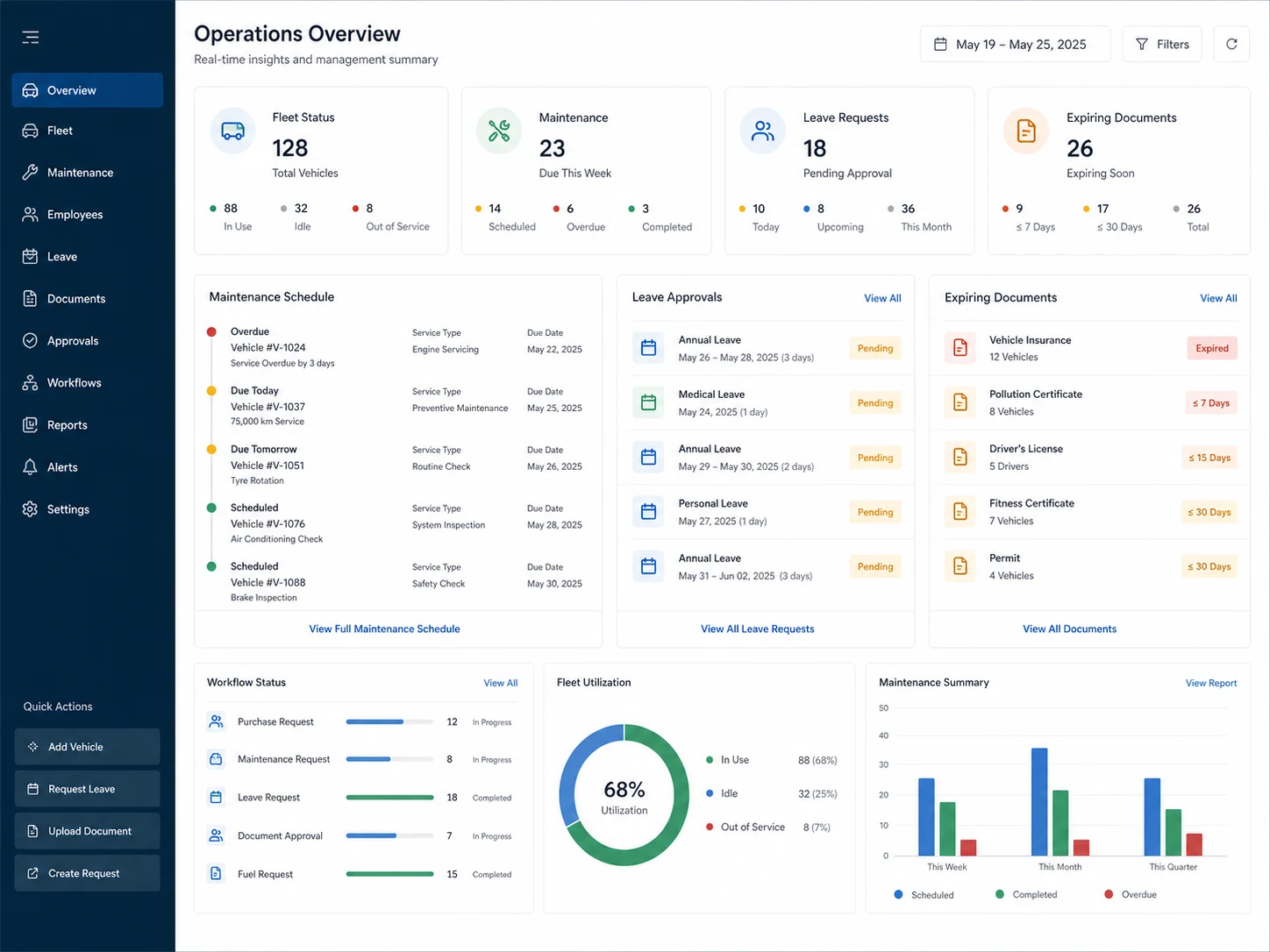This screenshot has width=1270, height=952.
Task: Click the Expiring Documents orange file icon
Action: coord(1026,131)
